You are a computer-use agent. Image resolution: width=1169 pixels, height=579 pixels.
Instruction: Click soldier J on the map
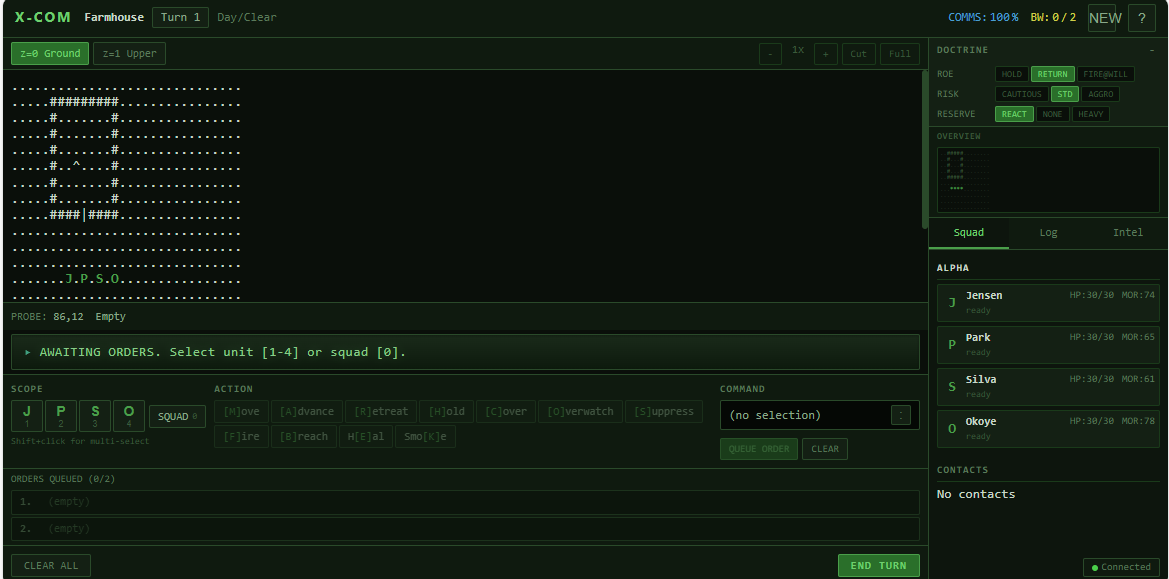(x=69, y=279)
